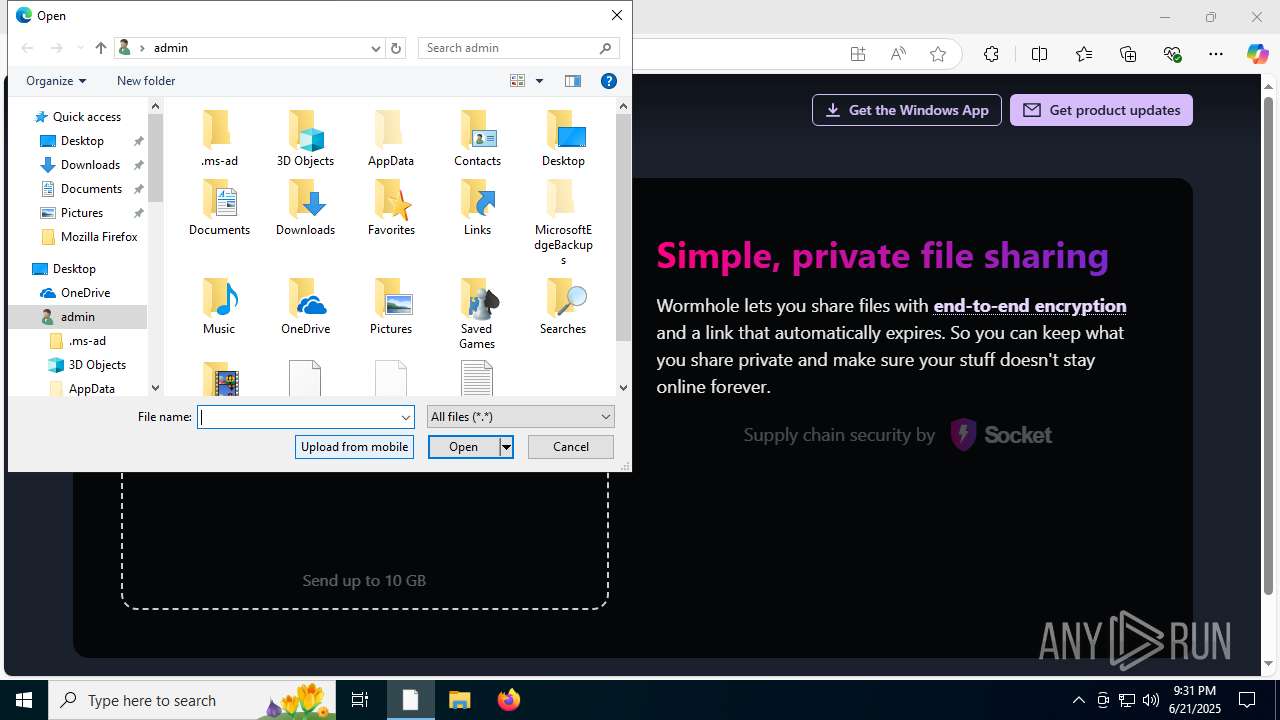Open the taskbar volume control
This screenshot has width=1280, height=720.
[x=1150, y=700]
